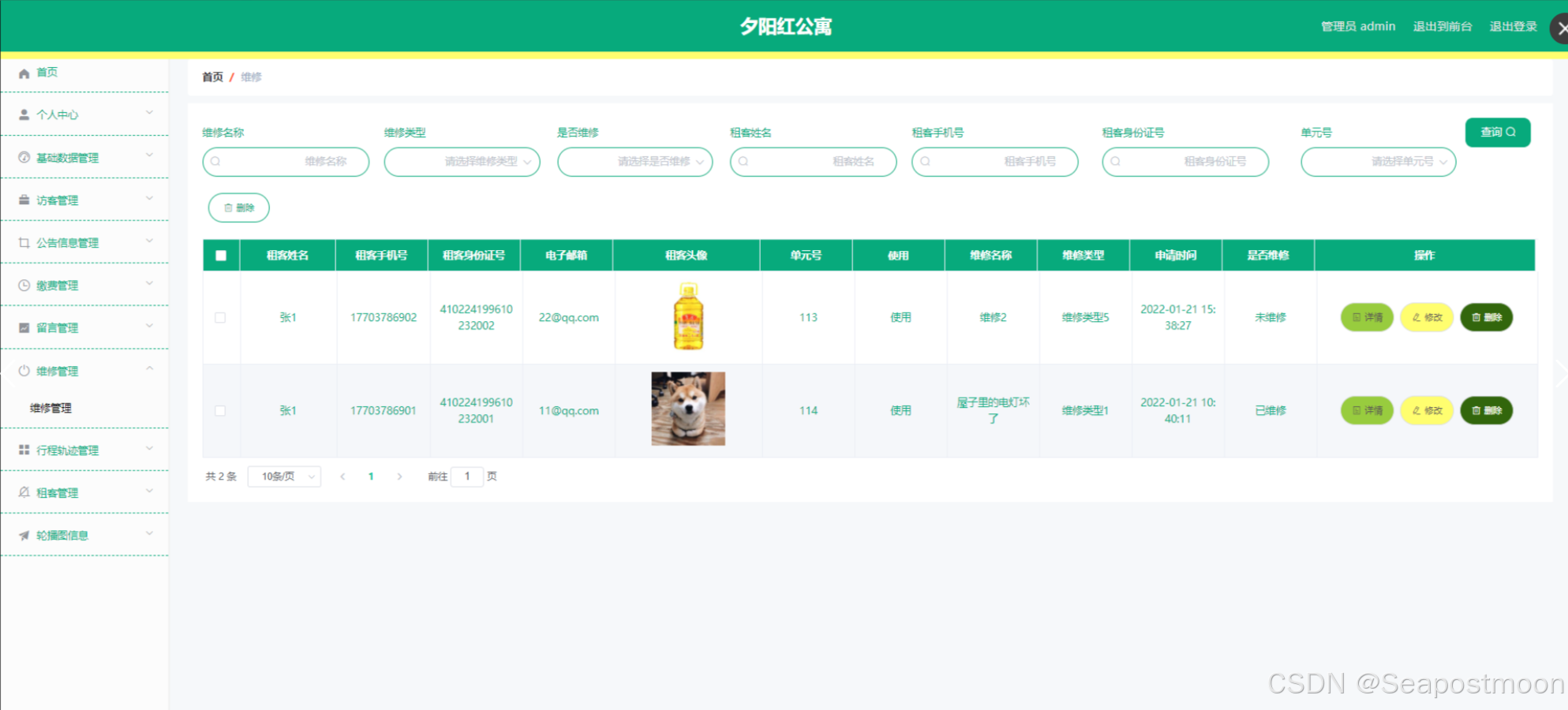
Task: Select the 个人中心 user icon
Action: (24, 114)
